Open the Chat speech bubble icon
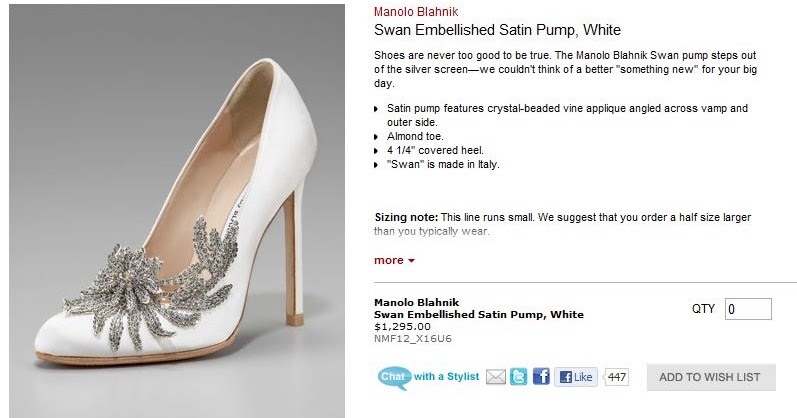 pyautogui.click(x=394, y=377)
